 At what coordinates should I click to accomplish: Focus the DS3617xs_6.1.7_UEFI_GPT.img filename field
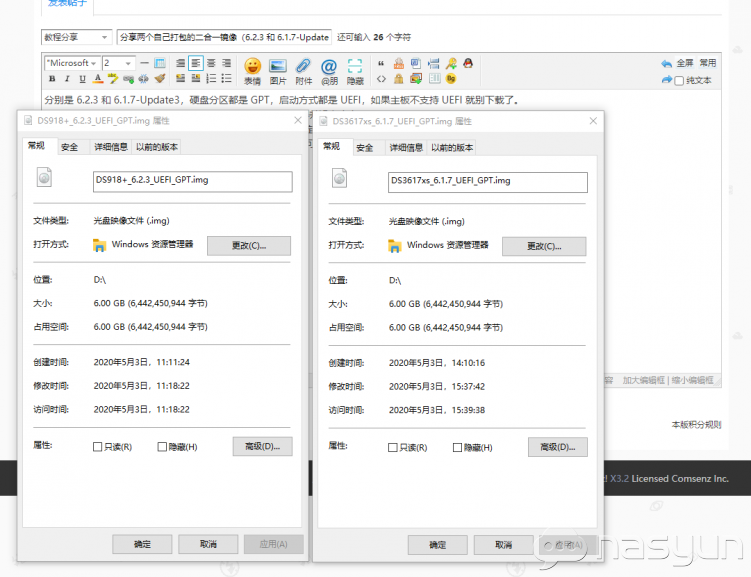click(488, 182)
